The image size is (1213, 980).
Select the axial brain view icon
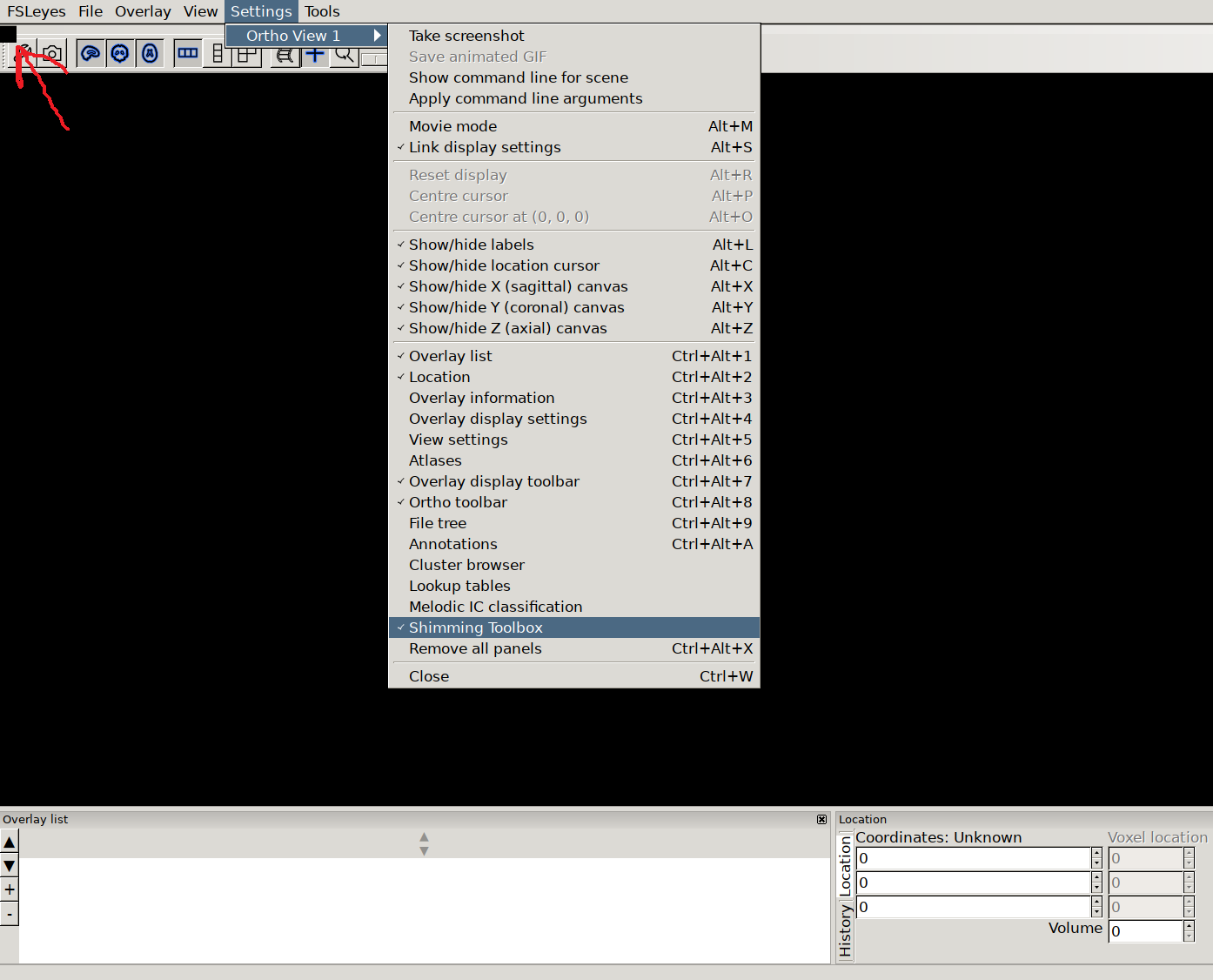click(x=149, y=53)
